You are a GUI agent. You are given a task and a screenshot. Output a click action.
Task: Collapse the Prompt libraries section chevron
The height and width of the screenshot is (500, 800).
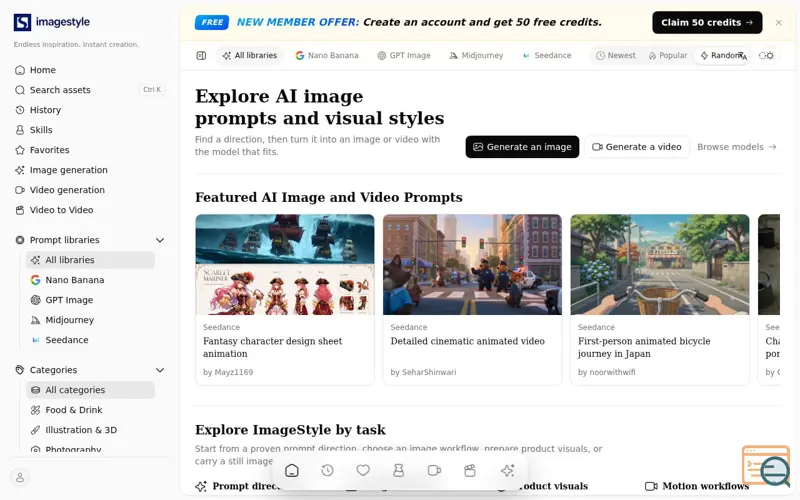click(160, 240)
